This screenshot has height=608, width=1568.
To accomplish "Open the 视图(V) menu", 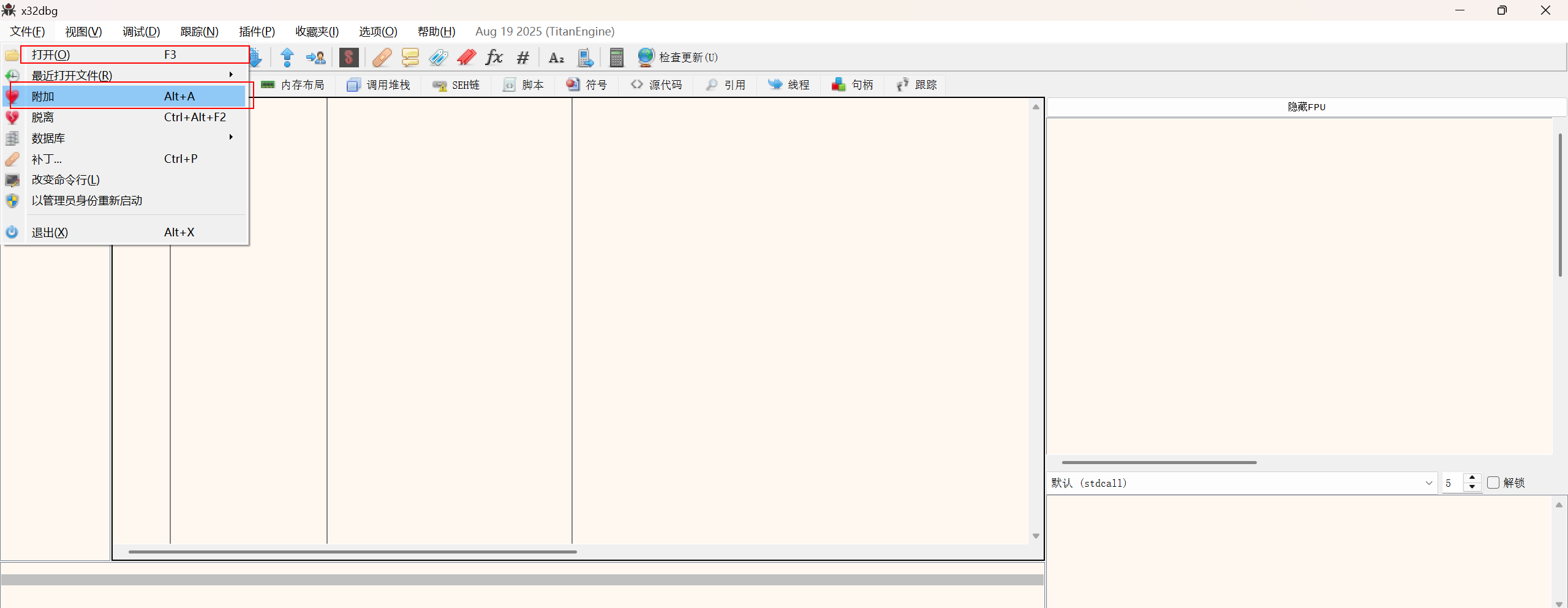I will [x=83, y=31].
